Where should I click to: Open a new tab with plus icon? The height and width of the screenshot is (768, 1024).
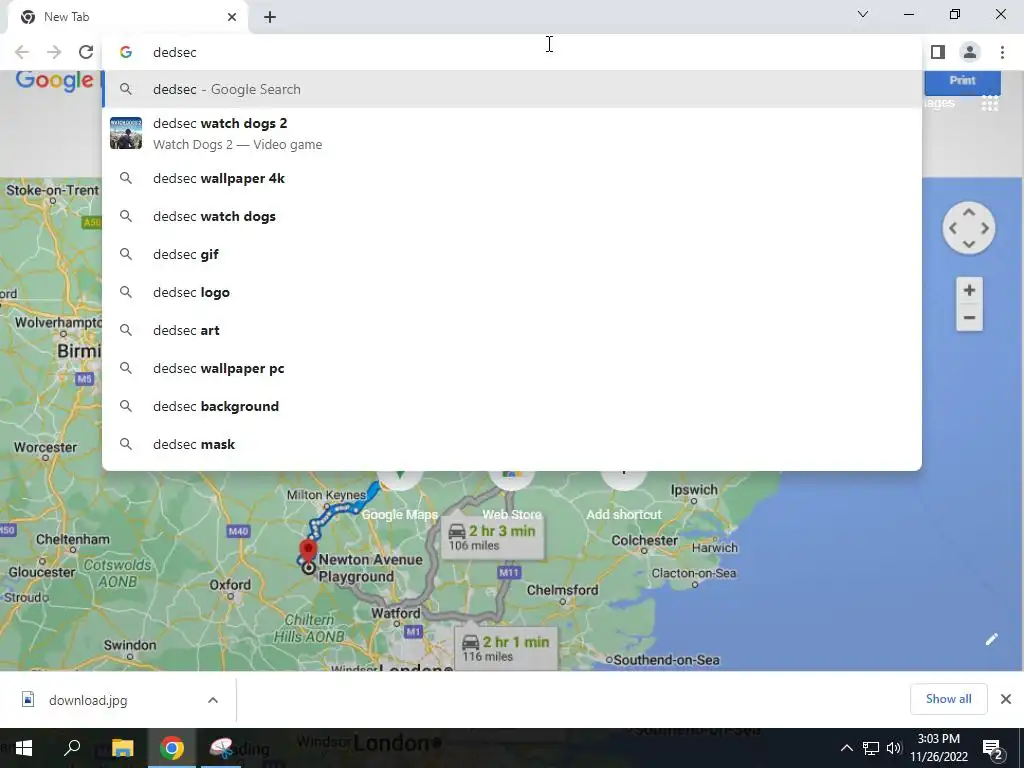click(x=270, y=18)
